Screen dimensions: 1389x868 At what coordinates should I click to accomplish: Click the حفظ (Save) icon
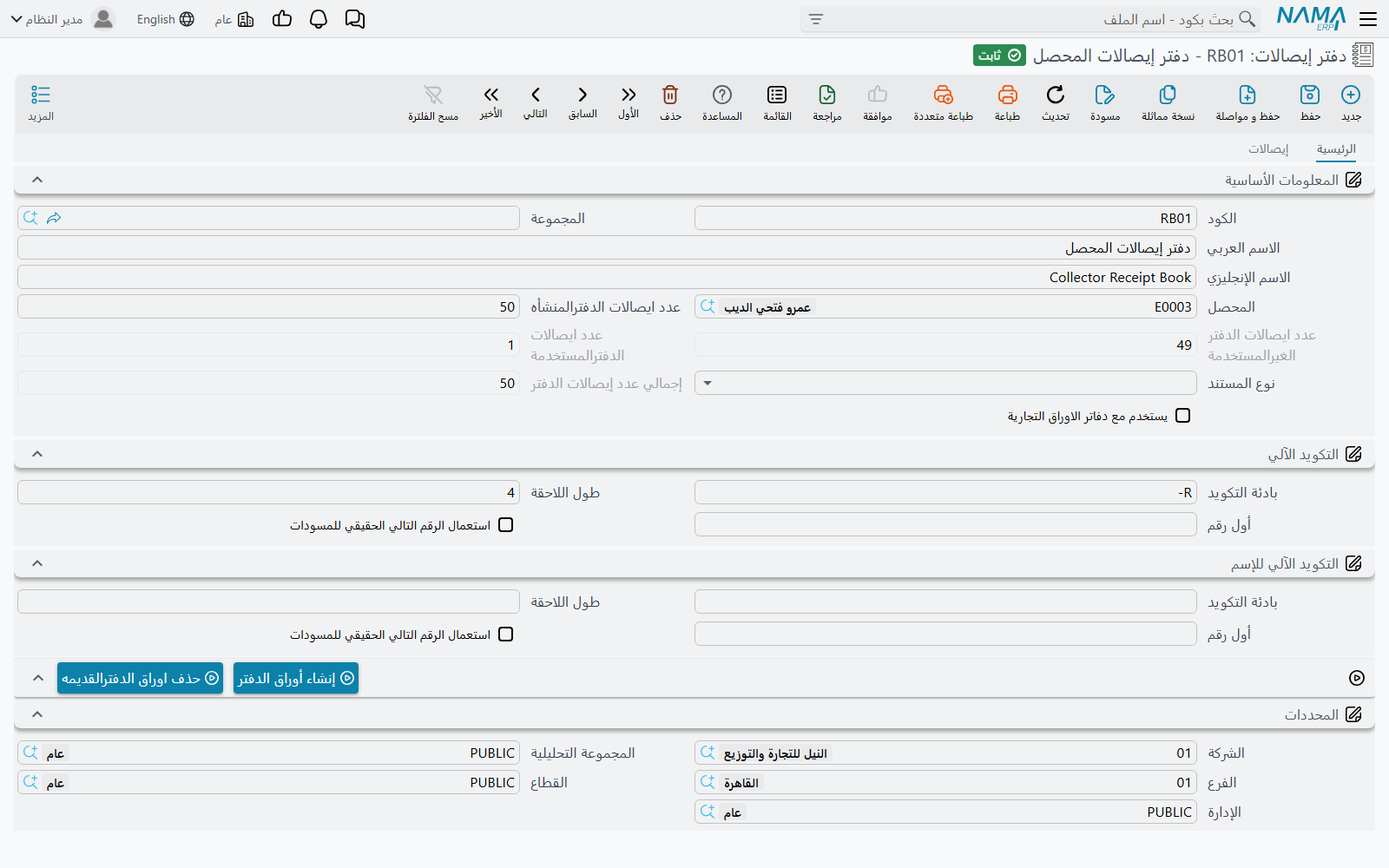(1310, 102)
